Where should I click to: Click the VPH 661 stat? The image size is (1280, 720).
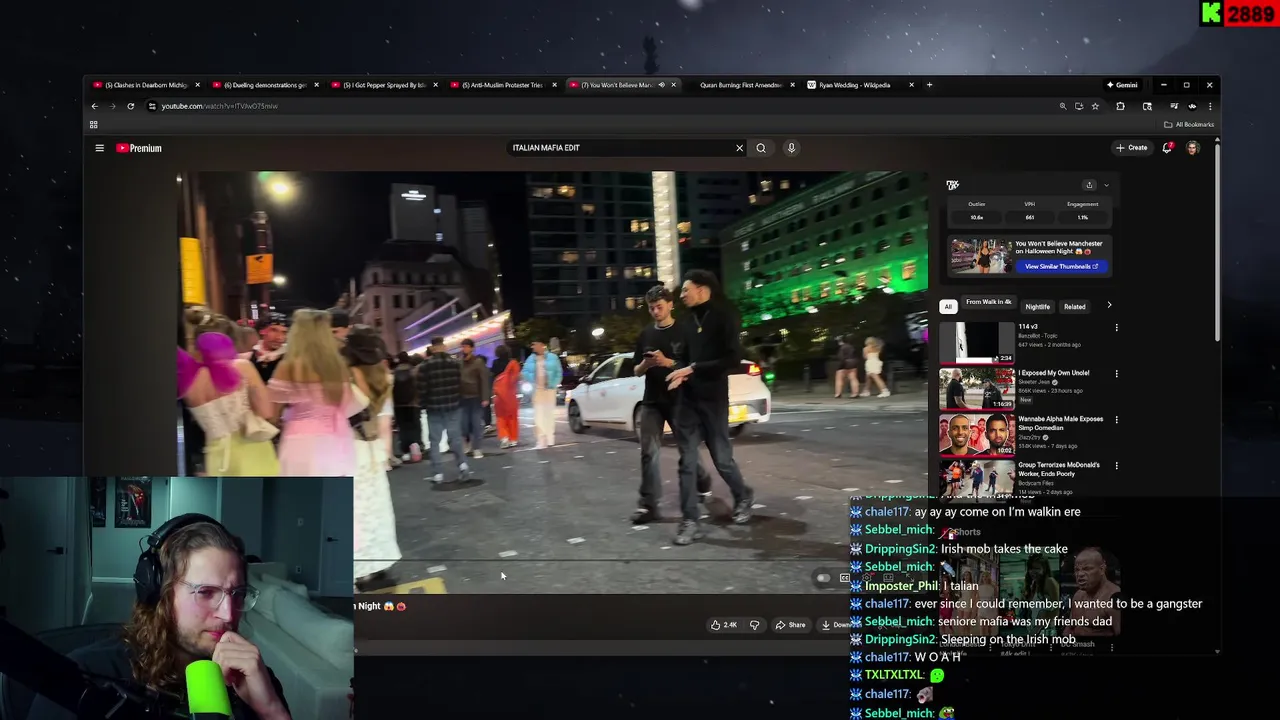(x=1029, y=211)
